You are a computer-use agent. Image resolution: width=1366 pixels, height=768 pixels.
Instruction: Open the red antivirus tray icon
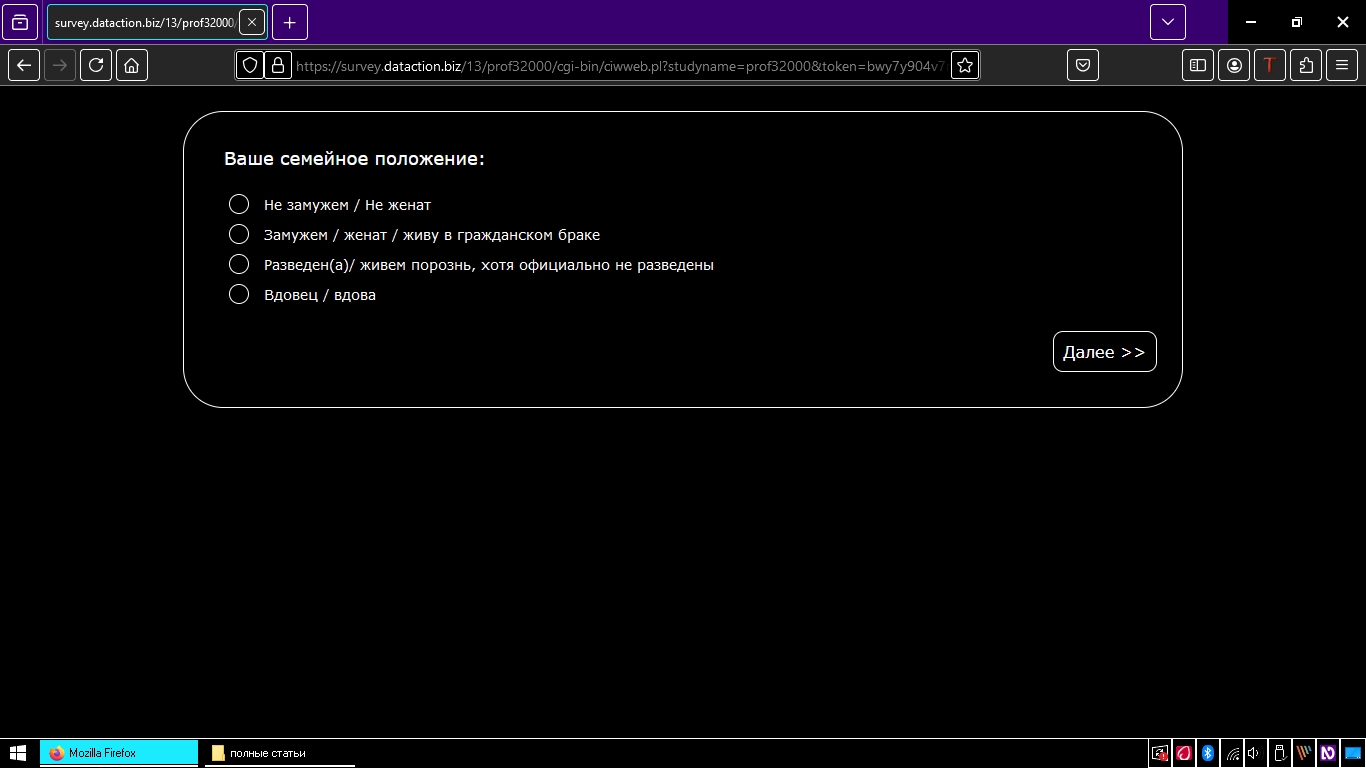(1184, 753)
